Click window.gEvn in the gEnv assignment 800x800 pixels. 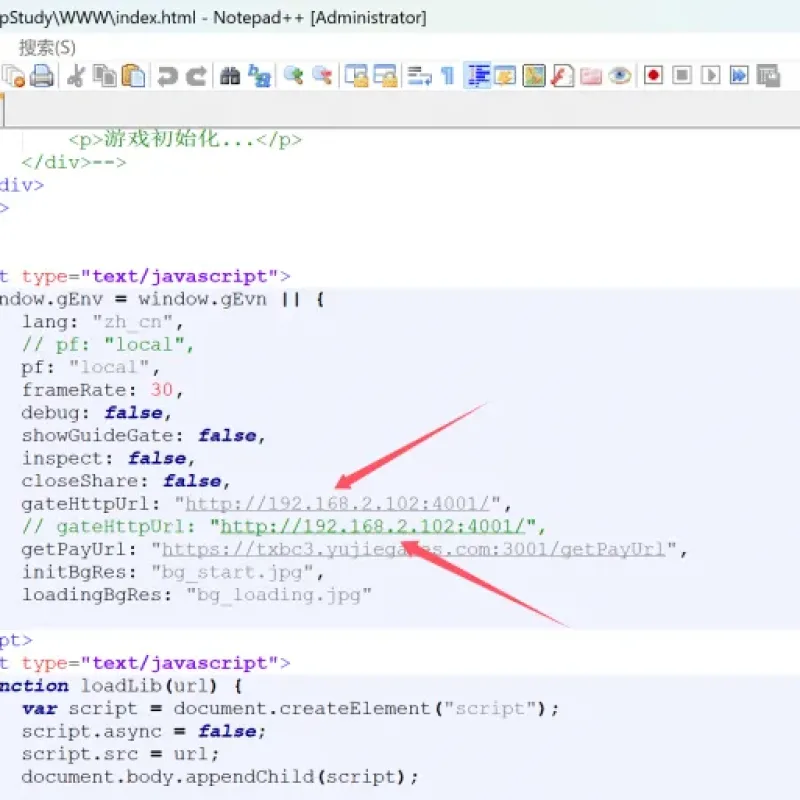pos(203,299)
